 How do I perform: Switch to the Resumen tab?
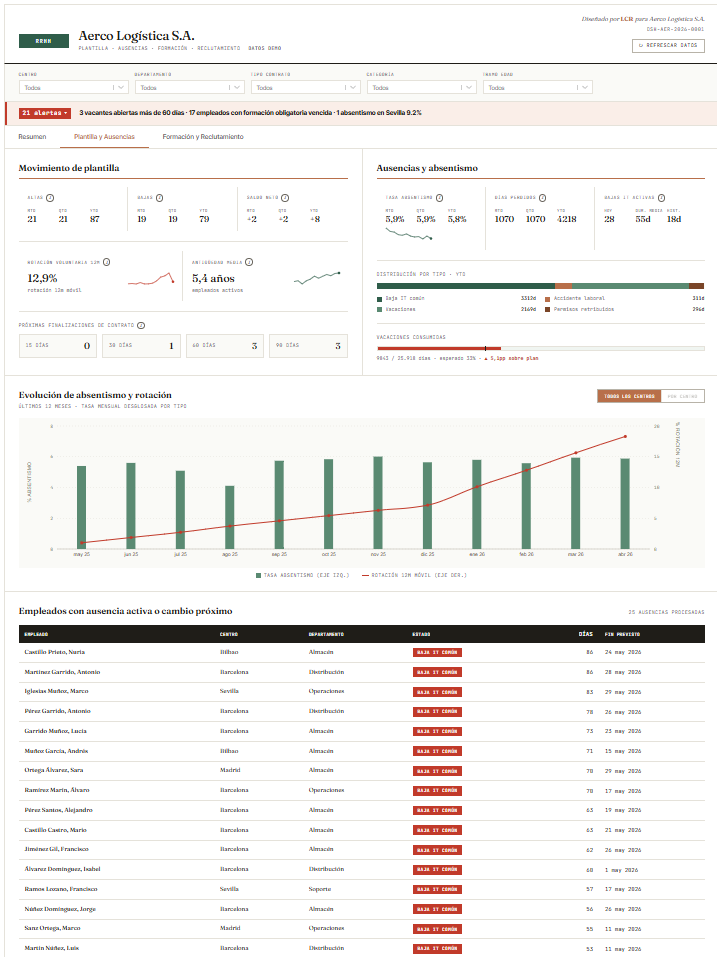click(32, 137)
